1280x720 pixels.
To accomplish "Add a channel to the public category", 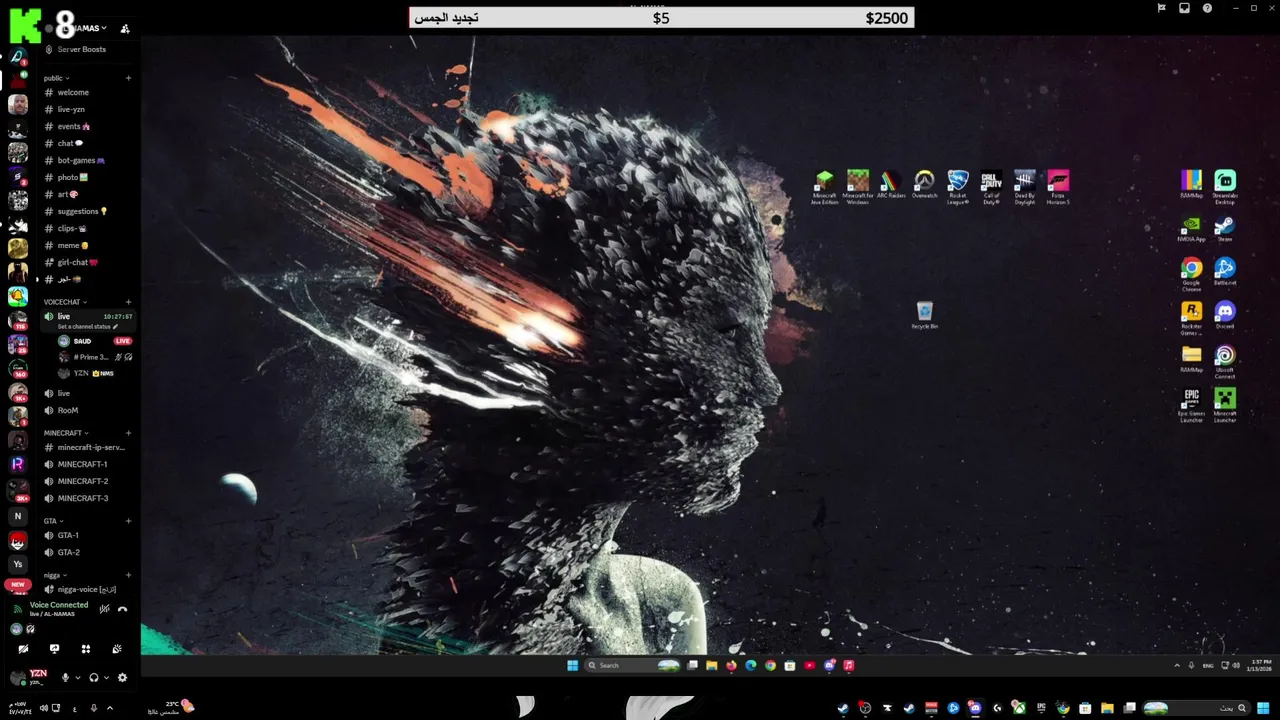I will (128, 78).
